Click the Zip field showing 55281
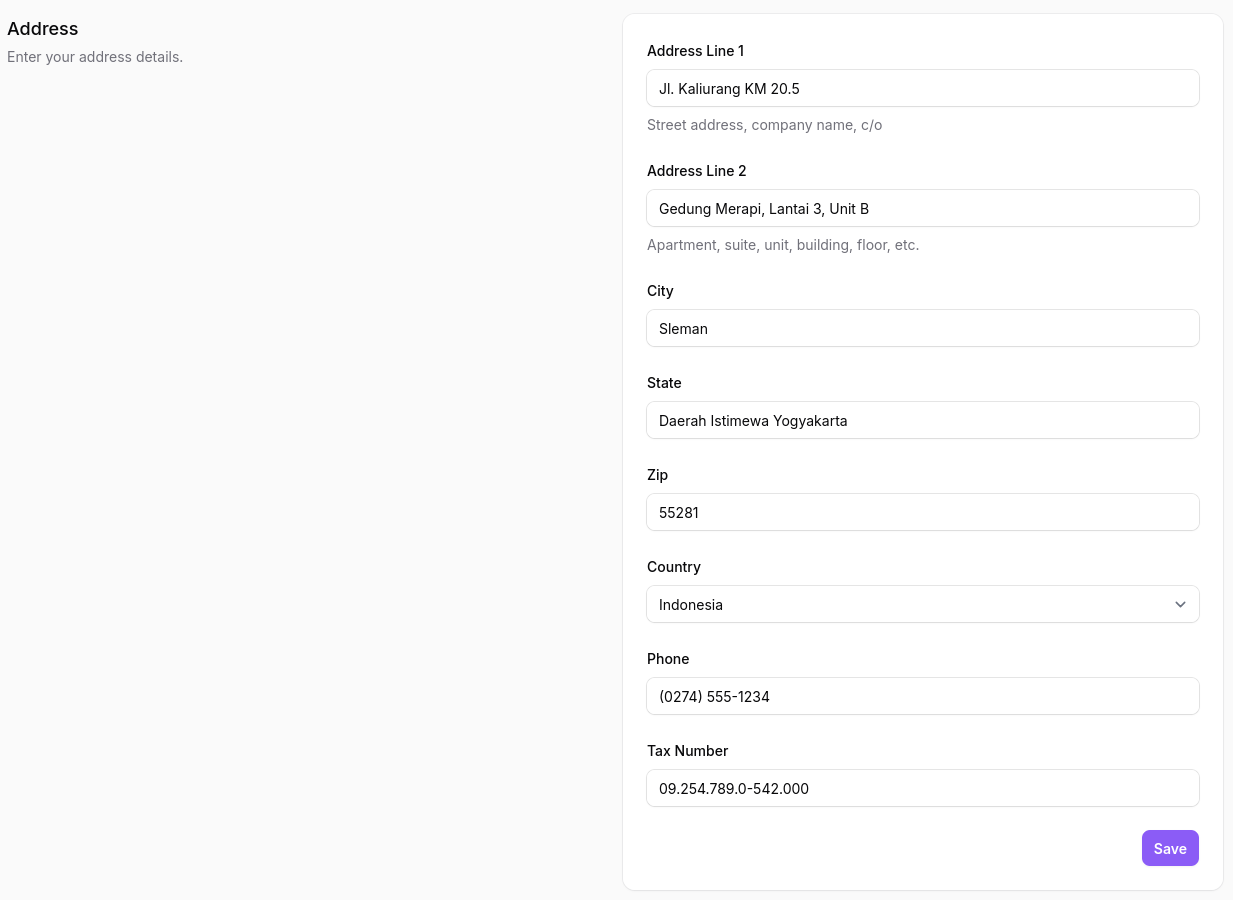Viewport: 1233px width, 900px height. (x=922, y=512)
